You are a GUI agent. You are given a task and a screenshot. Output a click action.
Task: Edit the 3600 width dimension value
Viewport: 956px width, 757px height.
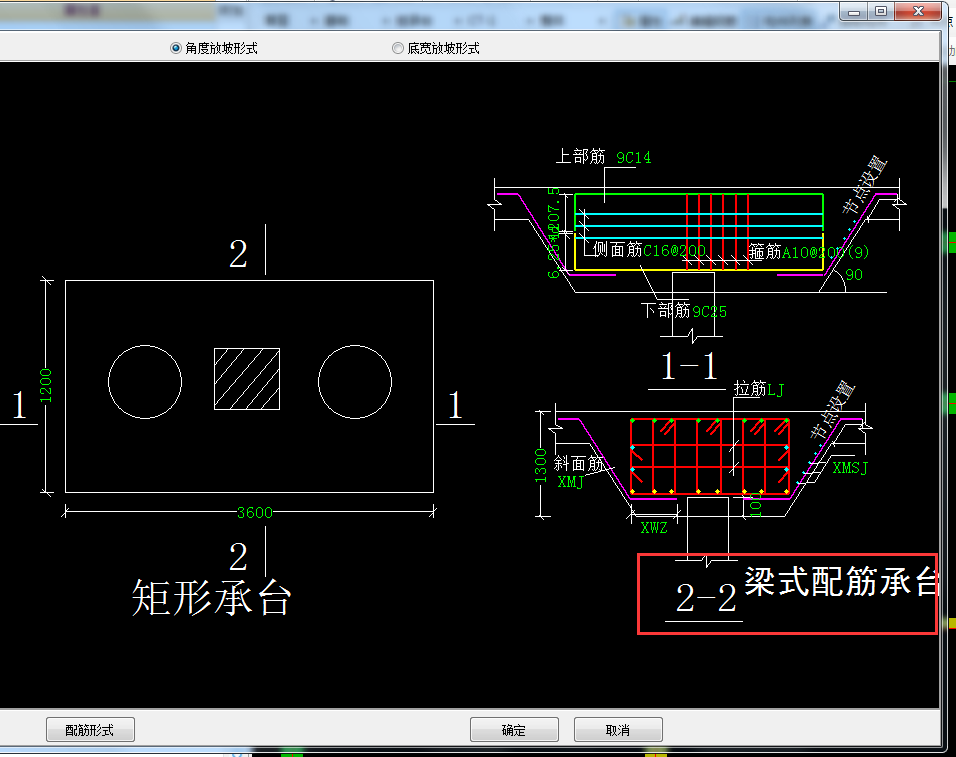coord(254,513)
